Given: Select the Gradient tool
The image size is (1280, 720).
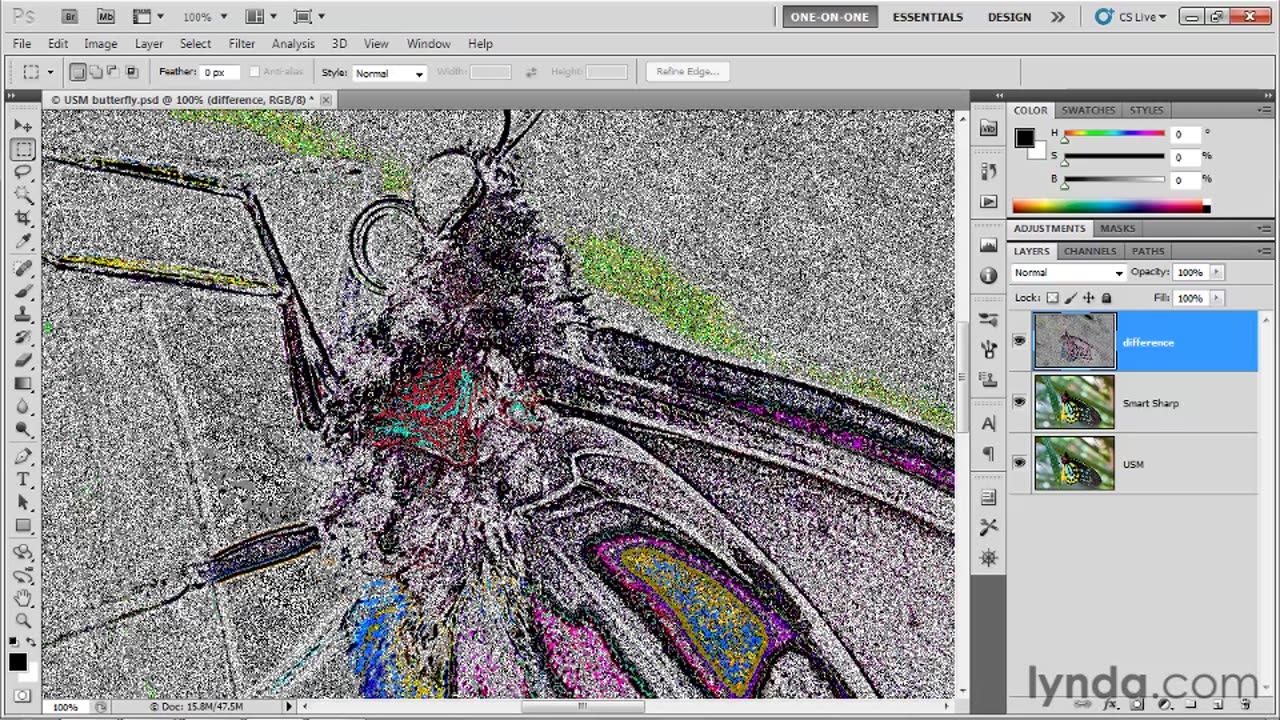Looking at the screenshot, I should (x=23, y=384).
